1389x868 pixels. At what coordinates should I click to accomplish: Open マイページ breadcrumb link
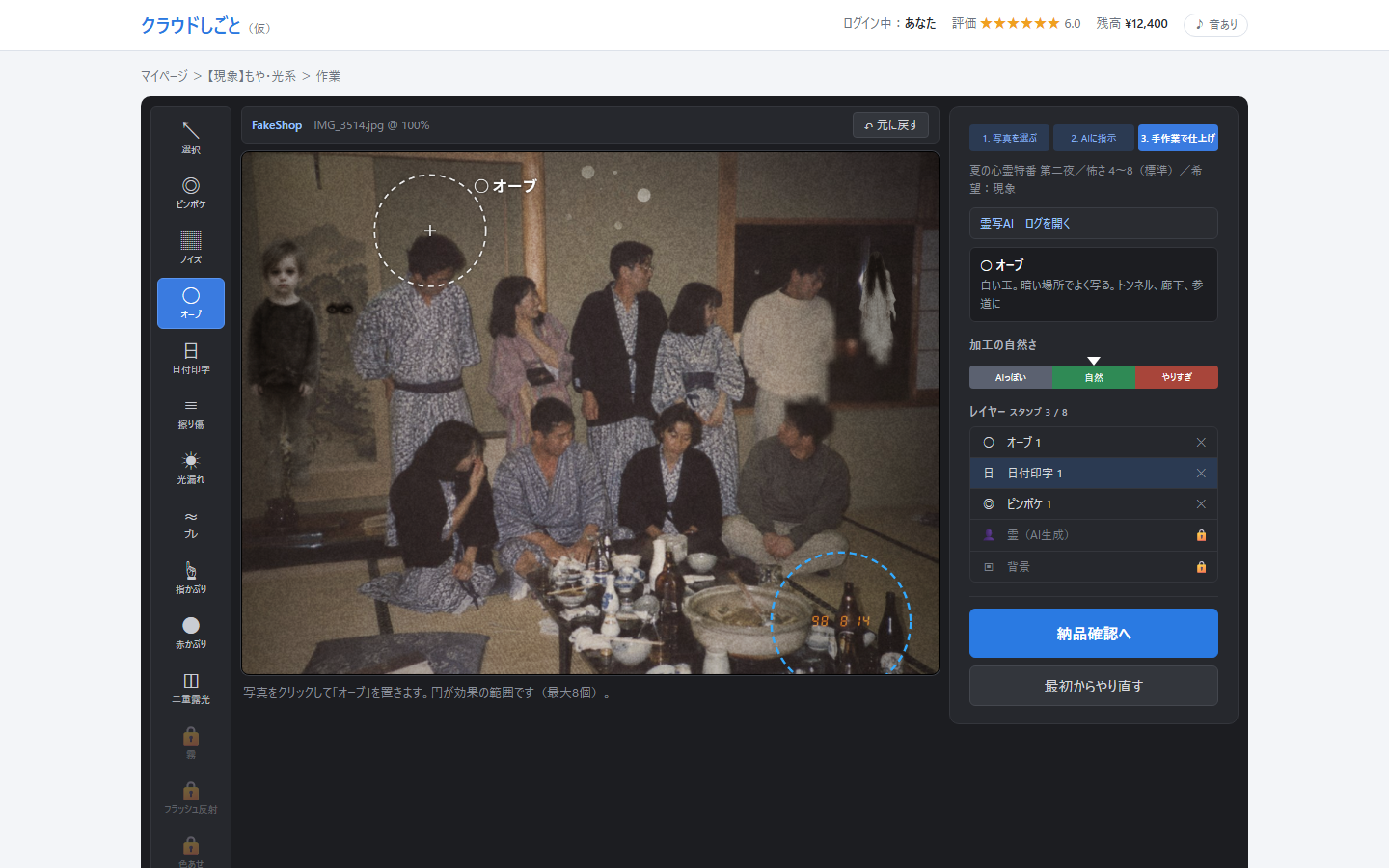164,76
